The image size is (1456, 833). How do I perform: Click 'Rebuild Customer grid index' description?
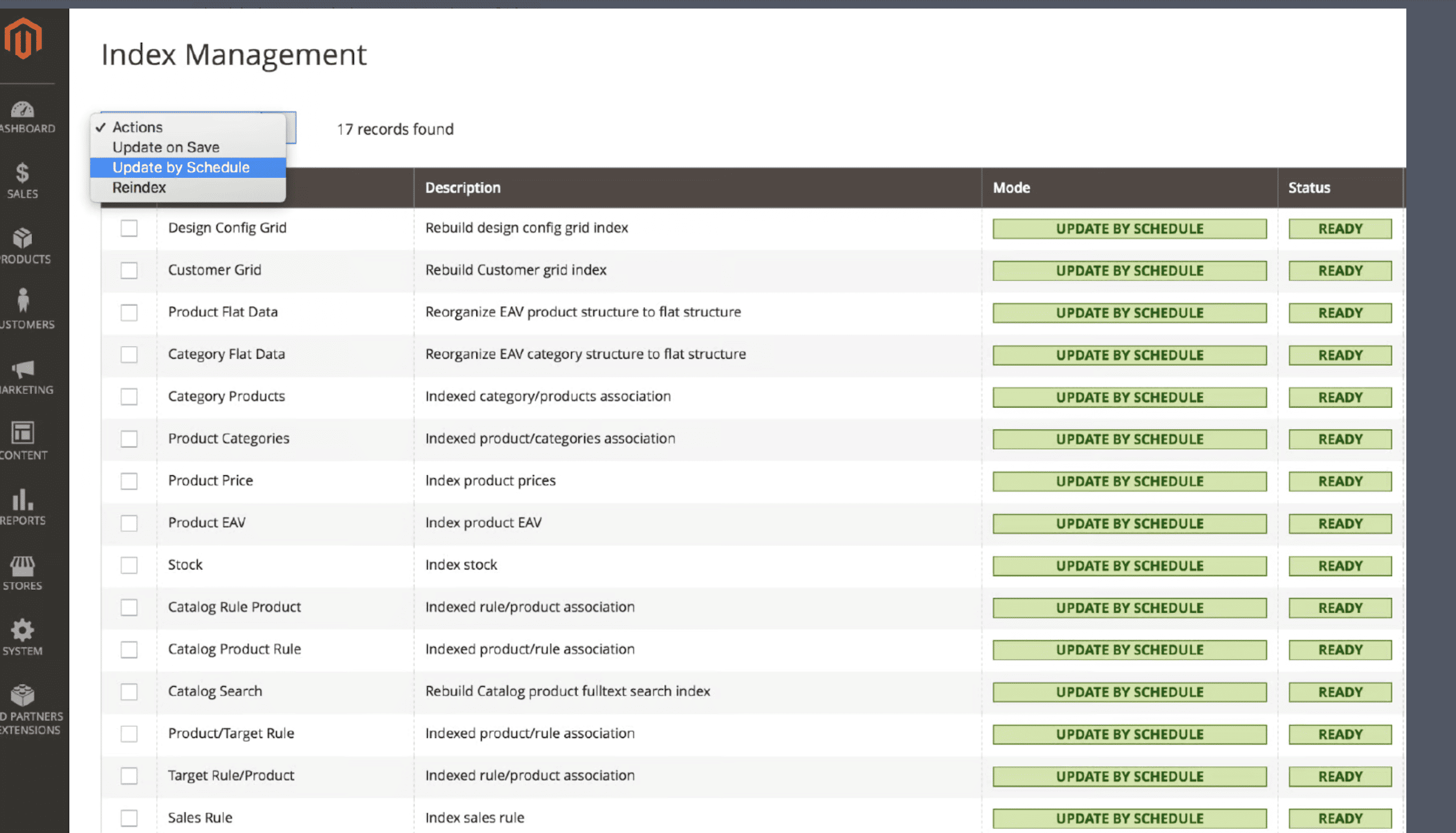tap(515, 270)
